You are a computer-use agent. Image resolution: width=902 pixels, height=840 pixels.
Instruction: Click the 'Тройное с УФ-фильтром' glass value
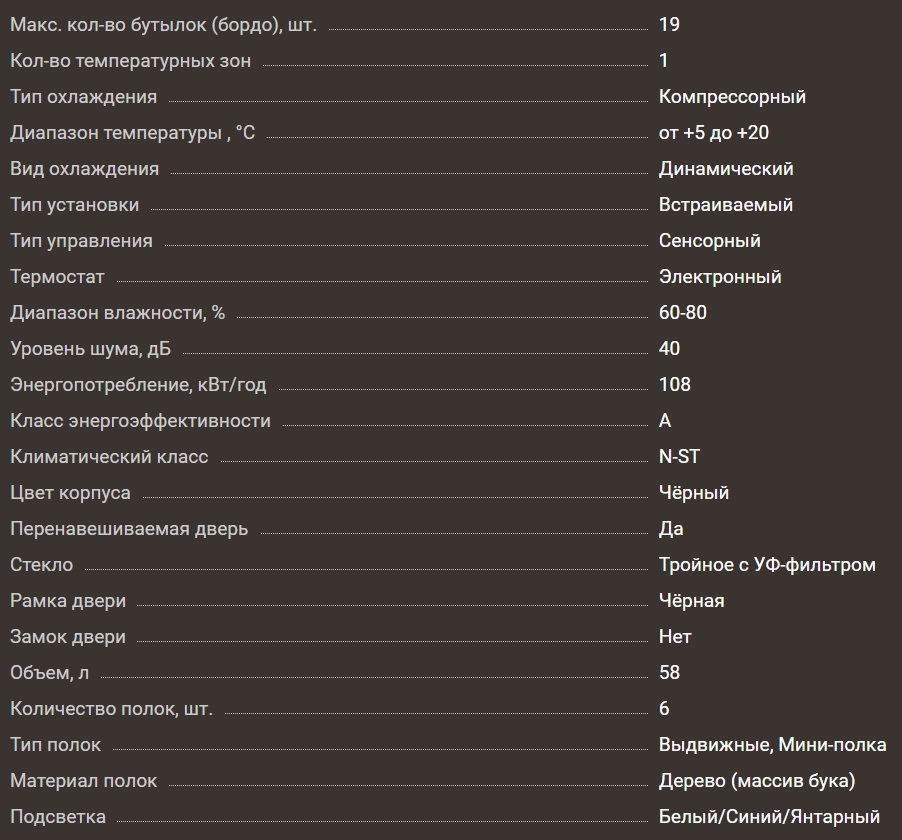click(767, 565)
